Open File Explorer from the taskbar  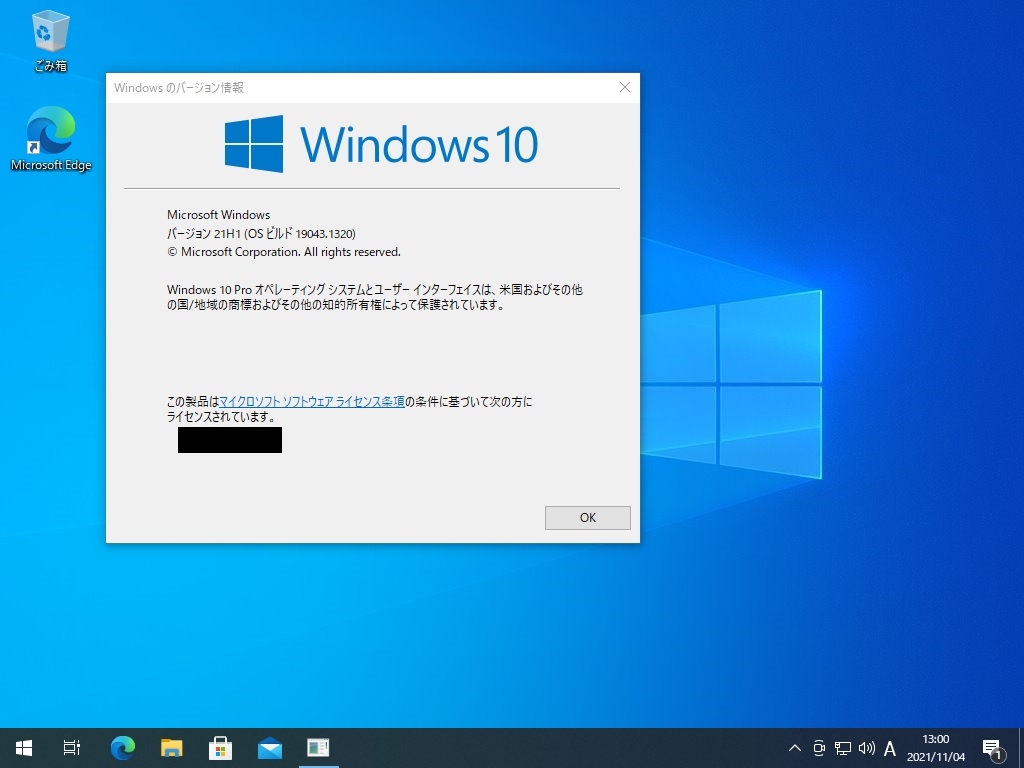click(172, 748)
